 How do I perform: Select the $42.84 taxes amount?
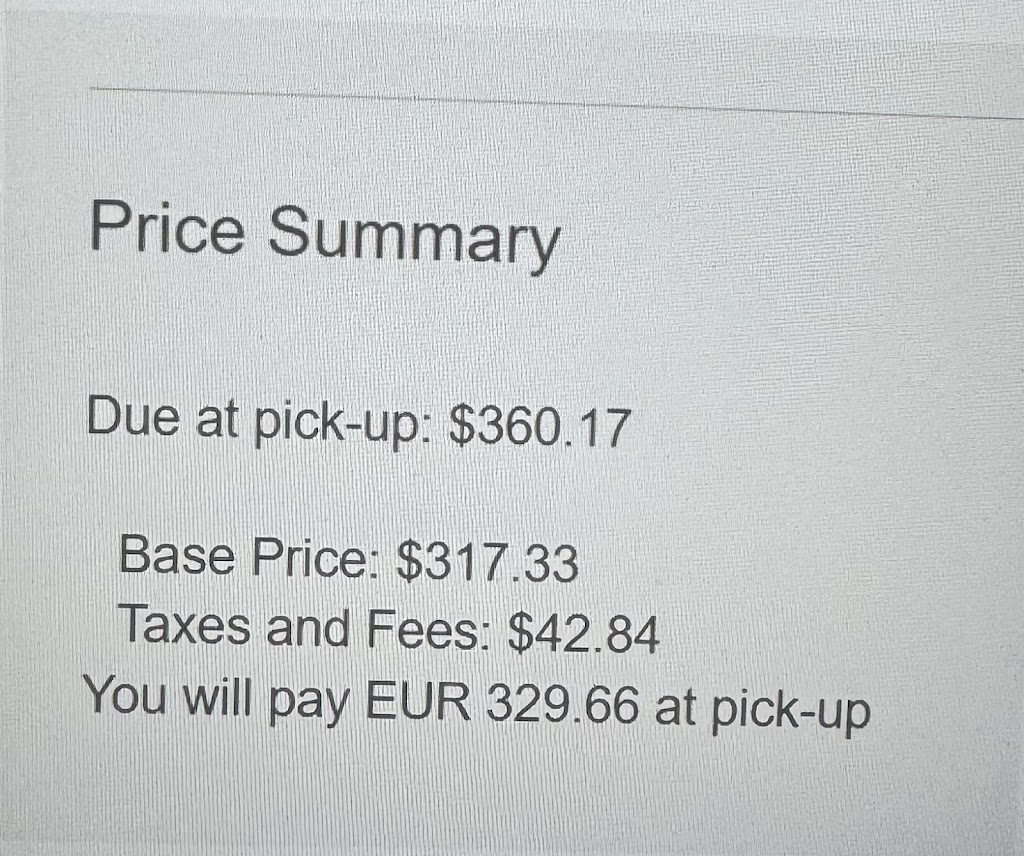583,634
